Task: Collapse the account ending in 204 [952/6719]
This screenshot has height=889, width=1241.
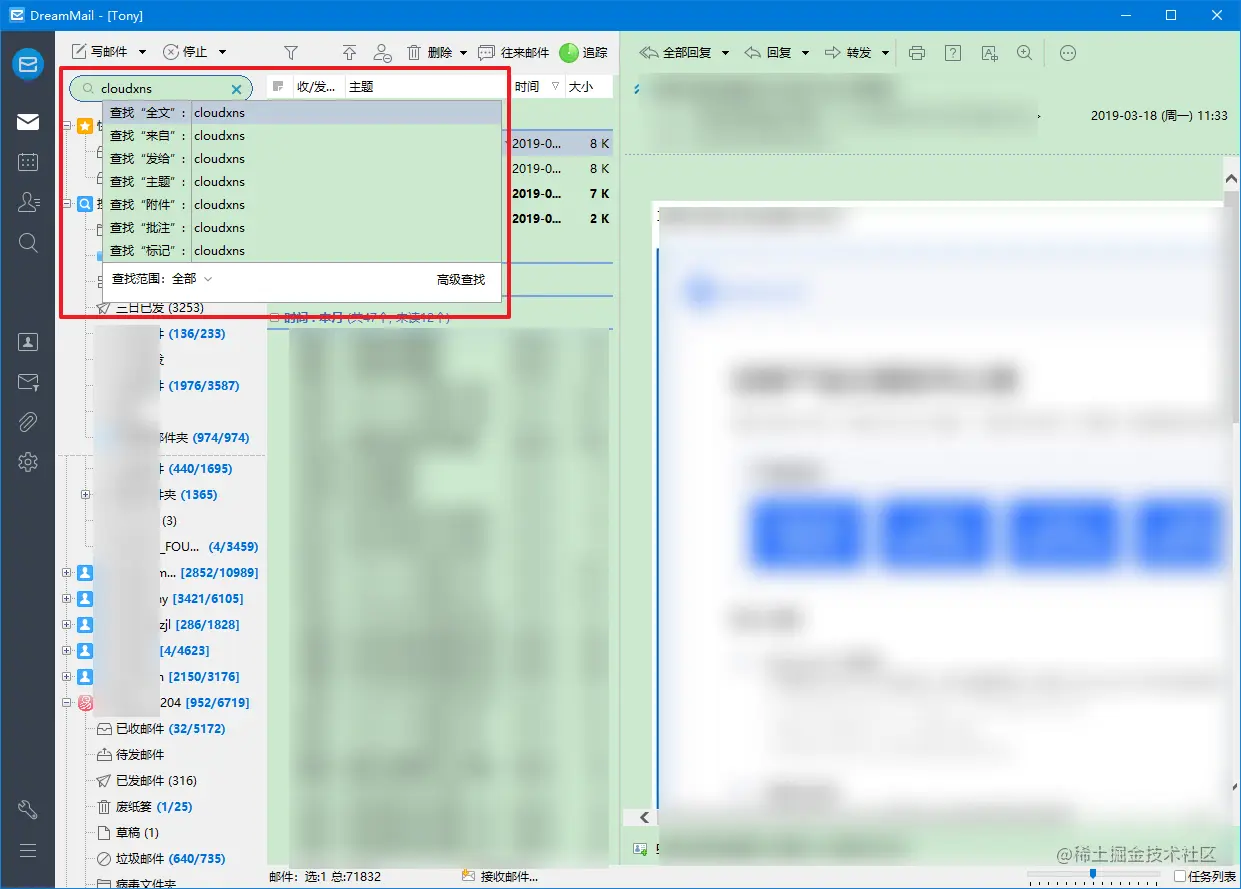Action: pos(67,703)
